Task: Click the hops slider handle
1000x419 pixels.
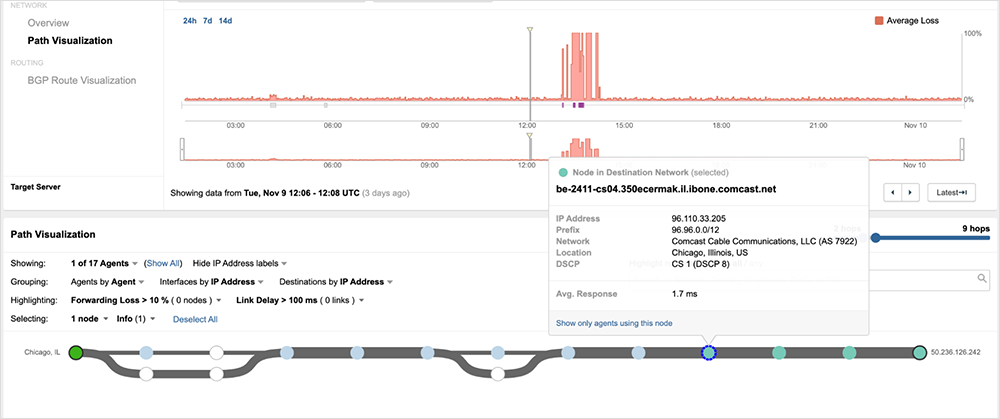Action: (x=877, y=238)
